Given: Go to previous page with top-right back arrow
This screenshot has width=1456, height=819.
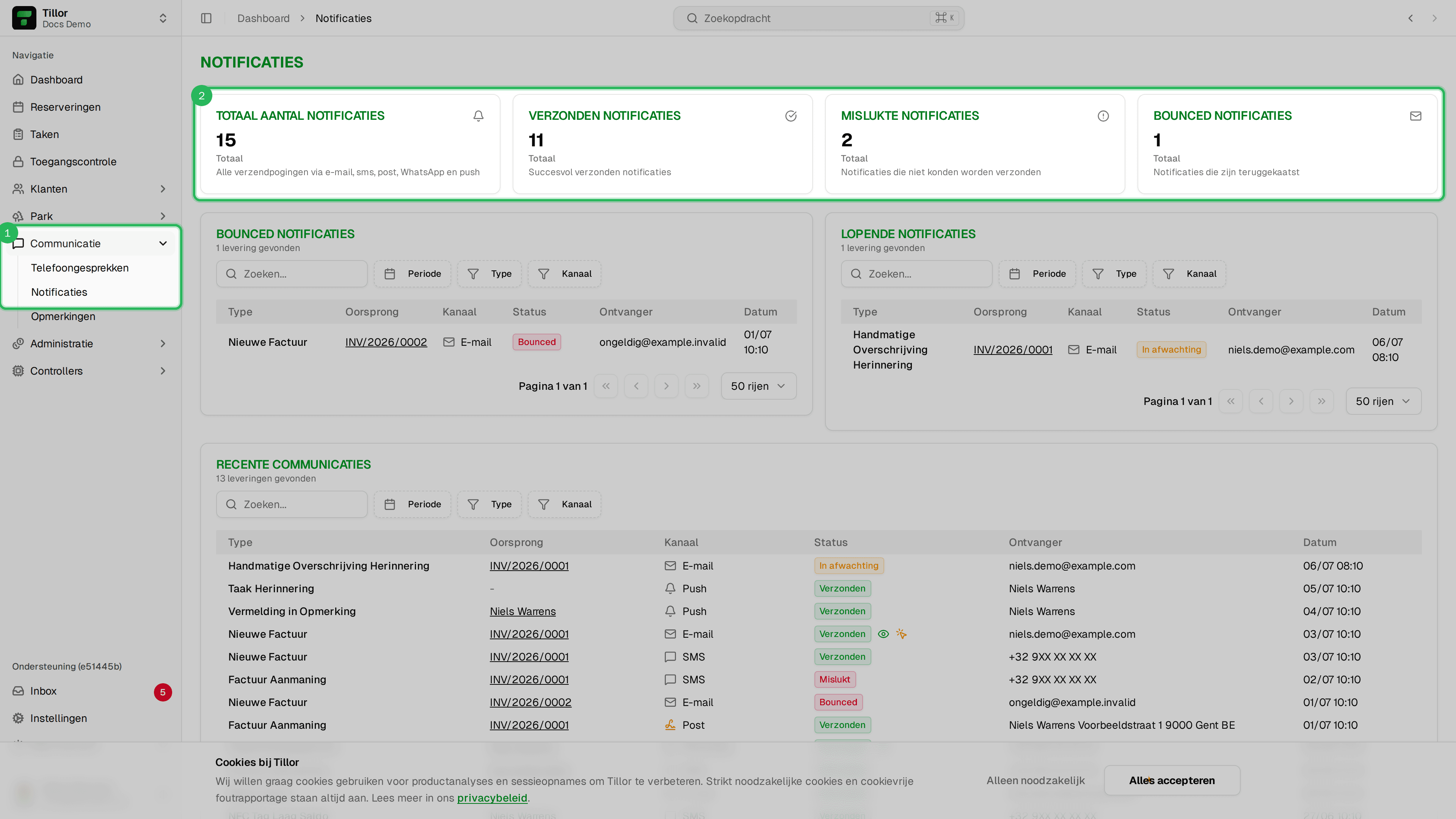Looking at the screenshot, I should click(1411, 18).
